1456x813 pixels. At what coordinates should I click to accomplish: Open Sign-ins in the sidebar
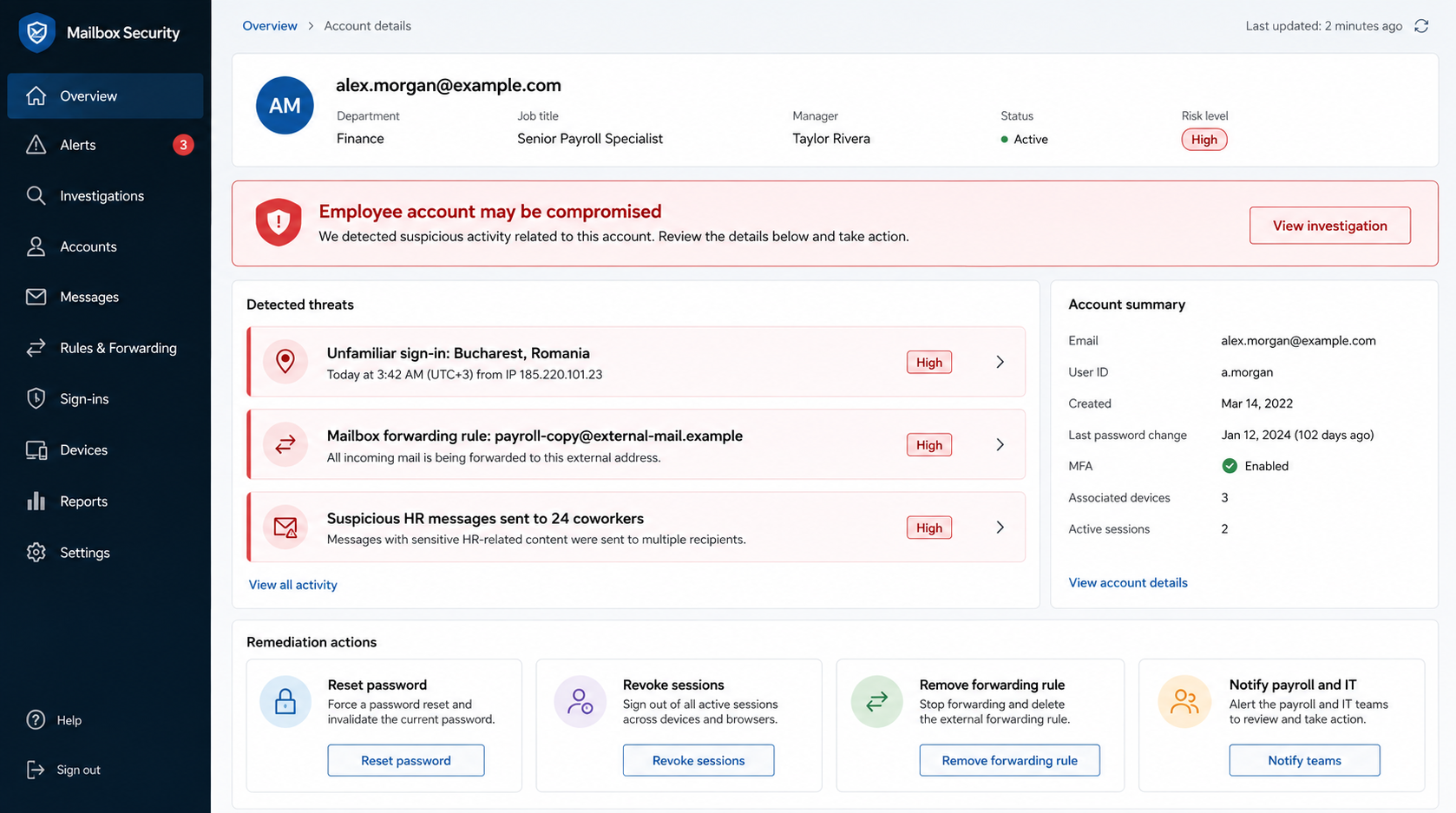coord(105,398)
